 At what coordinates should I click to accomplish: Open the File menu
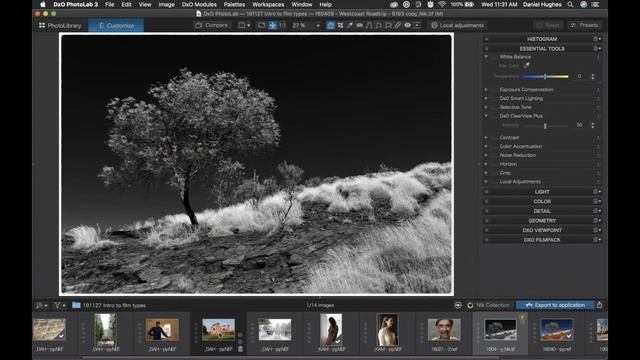[x=109, y=4]
